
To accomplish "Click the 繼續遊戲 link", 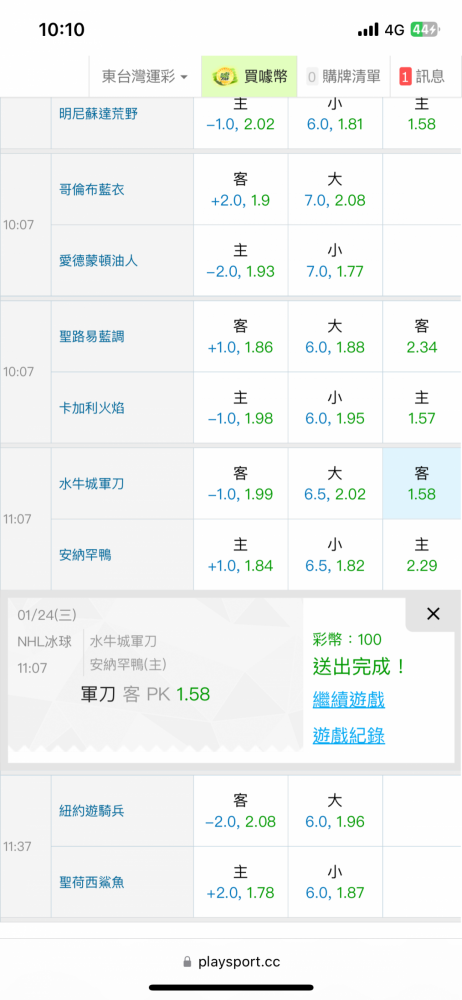I will [x=348, y=700].
